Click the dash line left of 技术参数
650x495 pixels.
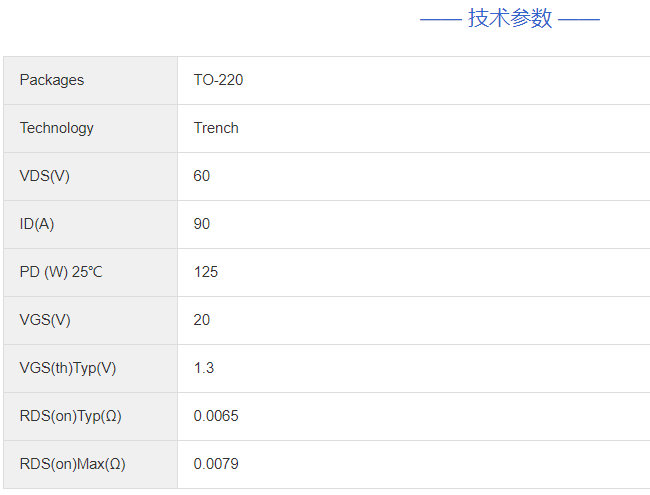441,19
